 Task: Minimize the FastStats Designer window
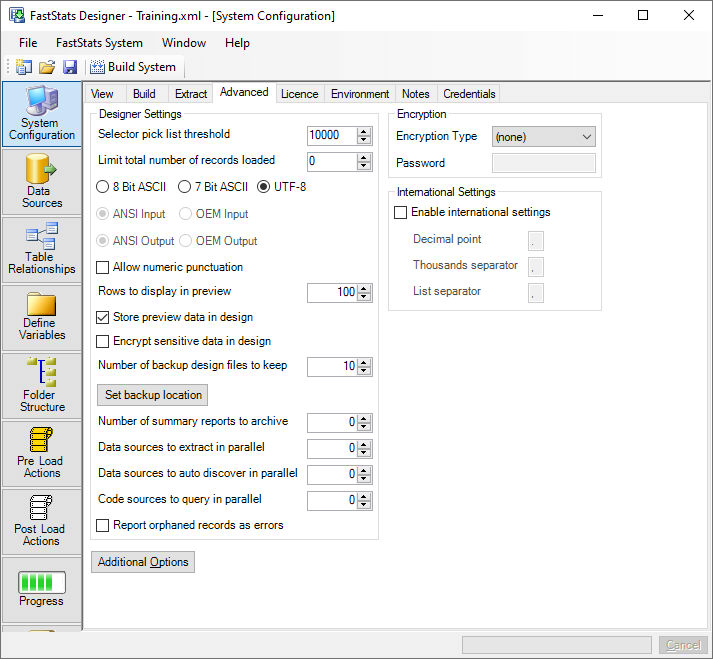tap(598, 15)
